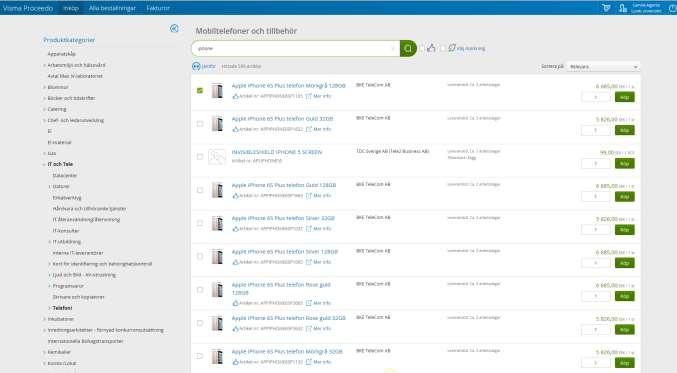The image size is (677, 373).
Task: Click thumbs-up on iPhone 6S Plus Silver 32GB
Action: pyautogui.click(x=235, y=228)
